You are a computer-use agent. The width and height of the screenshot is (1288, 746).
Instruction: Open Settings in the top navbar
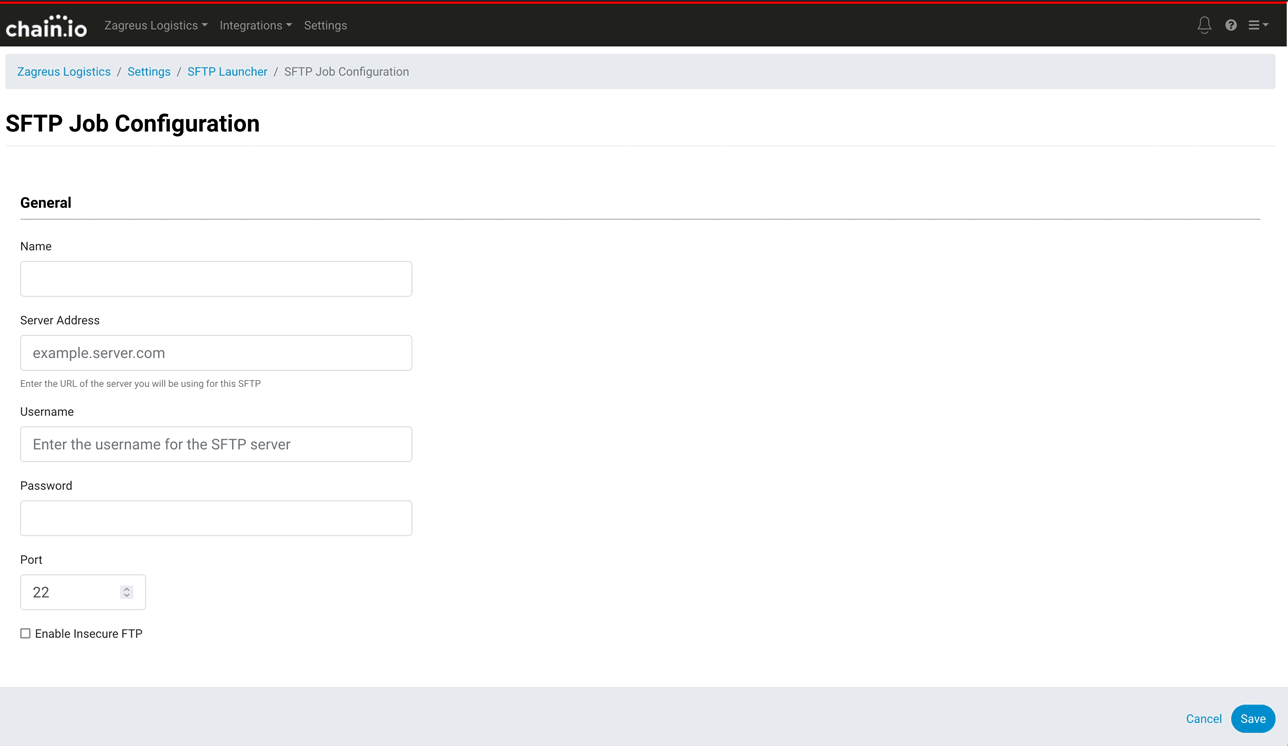coord(326,25)
